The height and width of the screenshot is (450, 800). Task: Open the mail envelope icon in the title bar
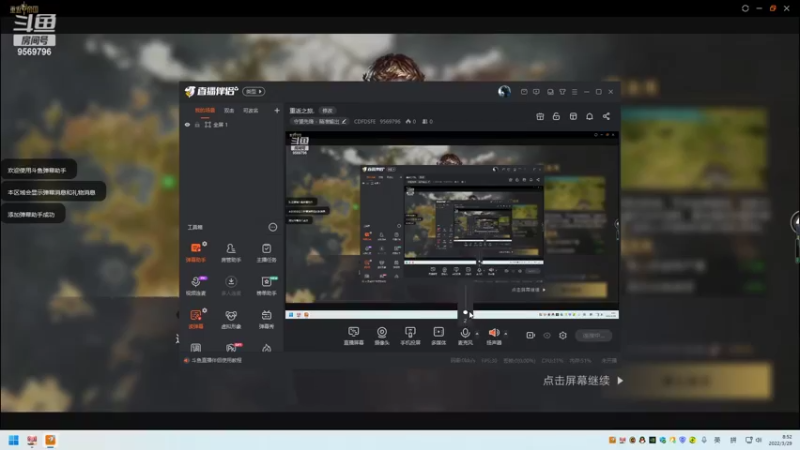[524, 92]
